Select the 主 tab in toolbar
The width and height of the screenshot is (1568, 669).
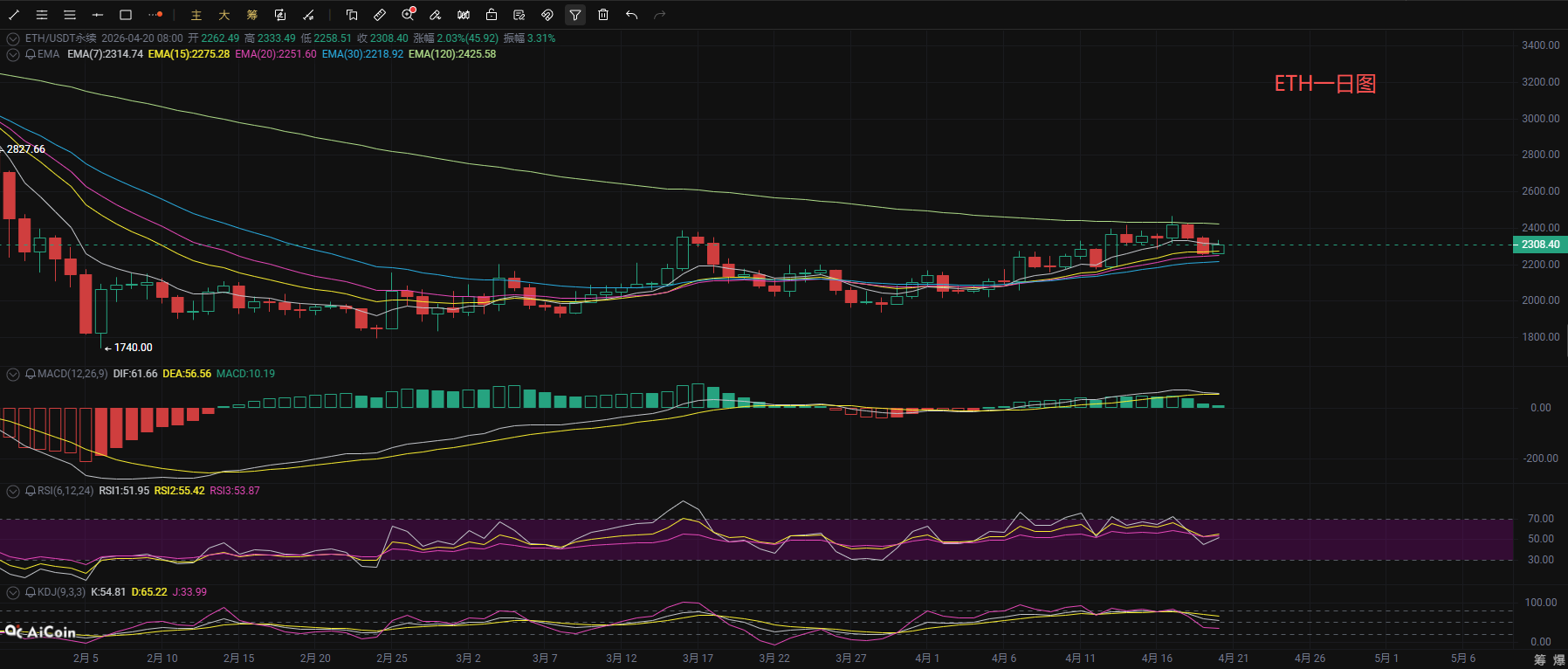[196, 15]
